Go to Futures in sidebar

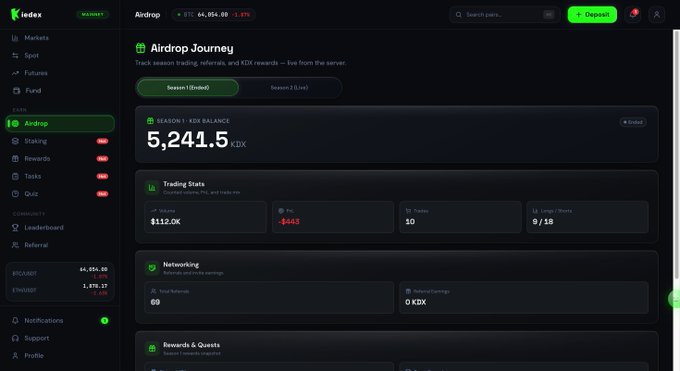[60, 73]
